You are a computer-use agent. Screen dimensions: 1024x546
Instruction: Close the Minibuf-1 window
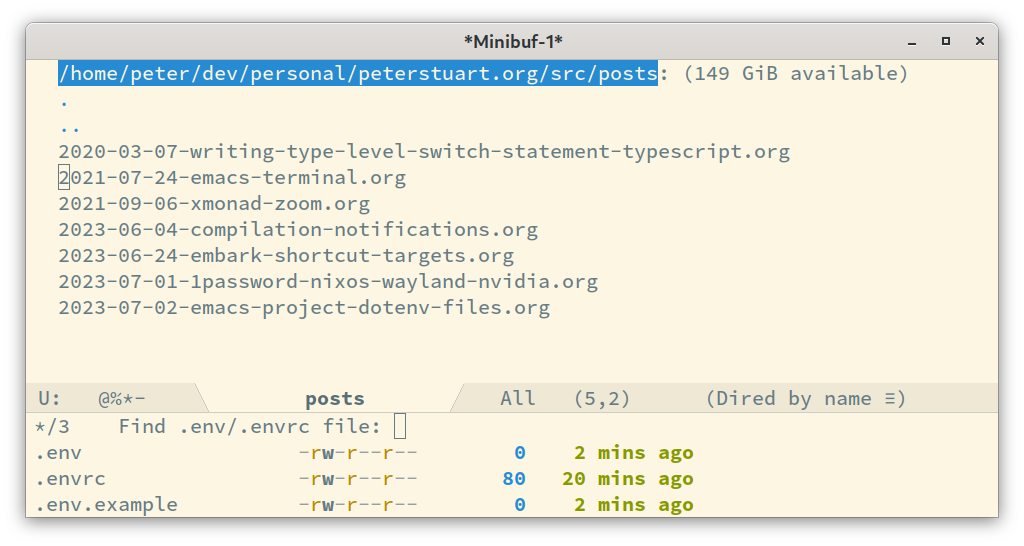point(980,41)
